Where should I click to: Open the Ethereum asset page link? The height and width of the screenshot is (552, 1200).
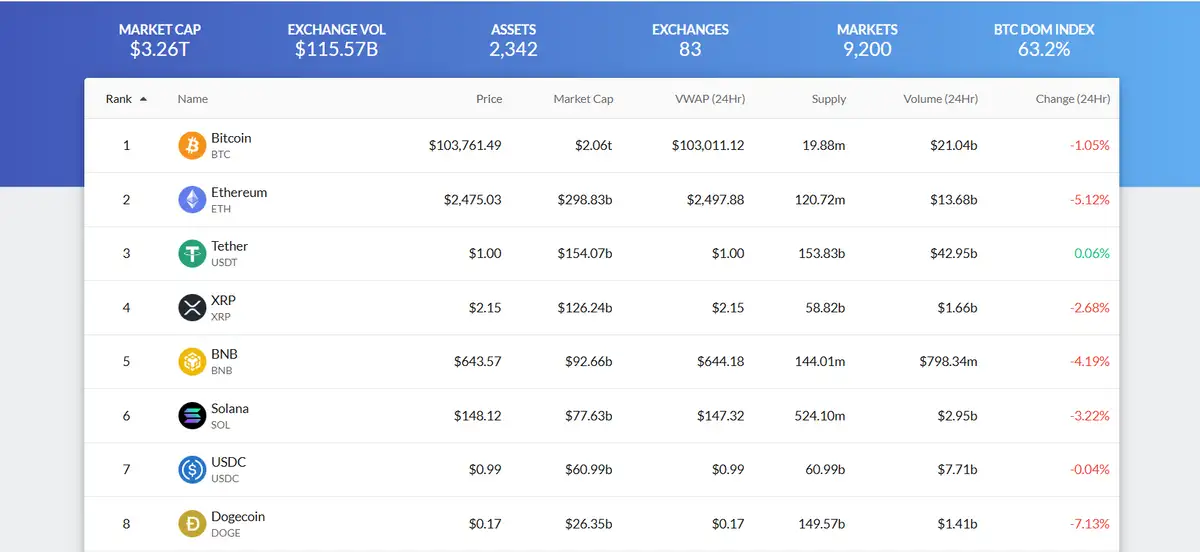pos(239,192)
